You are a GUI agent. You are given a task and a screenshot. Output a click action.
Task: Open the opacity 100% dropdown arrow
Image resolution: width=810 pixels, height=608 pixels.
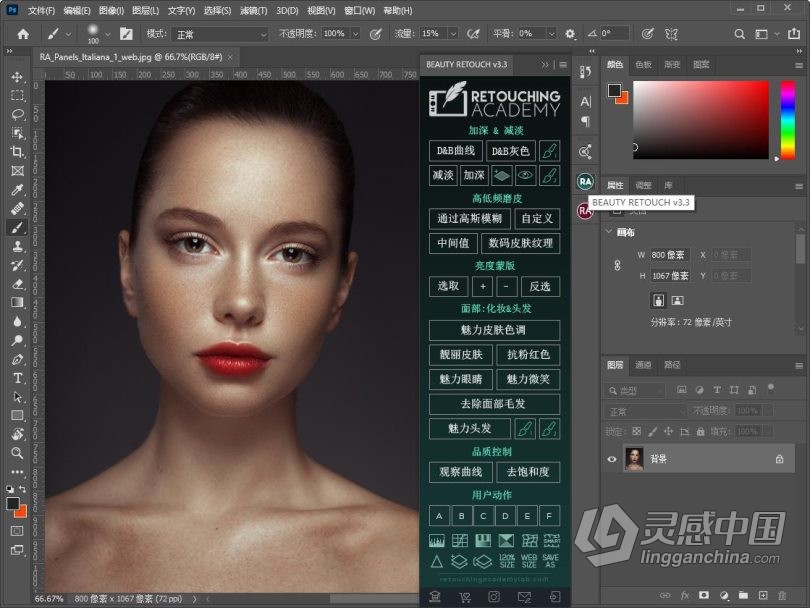tap(355, 34)
